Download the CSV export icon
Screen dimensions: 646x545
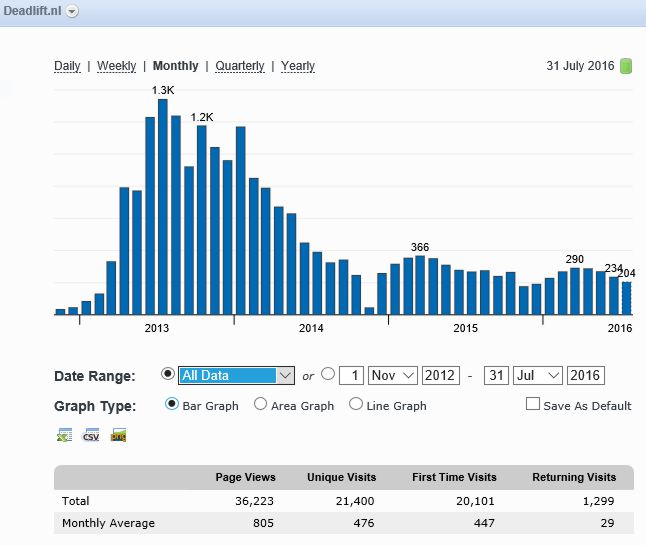tap(91, 435)
